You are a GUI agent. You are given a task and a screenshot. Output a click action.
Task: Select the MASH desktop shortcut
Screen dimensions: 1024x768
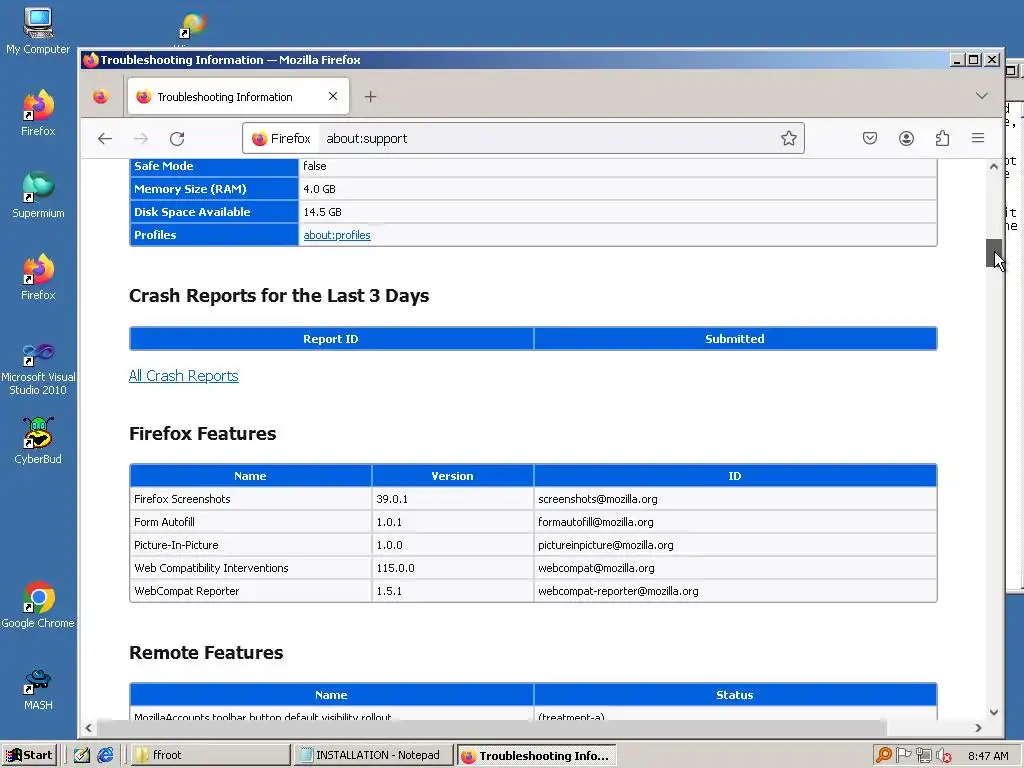(x=38, y=690)
